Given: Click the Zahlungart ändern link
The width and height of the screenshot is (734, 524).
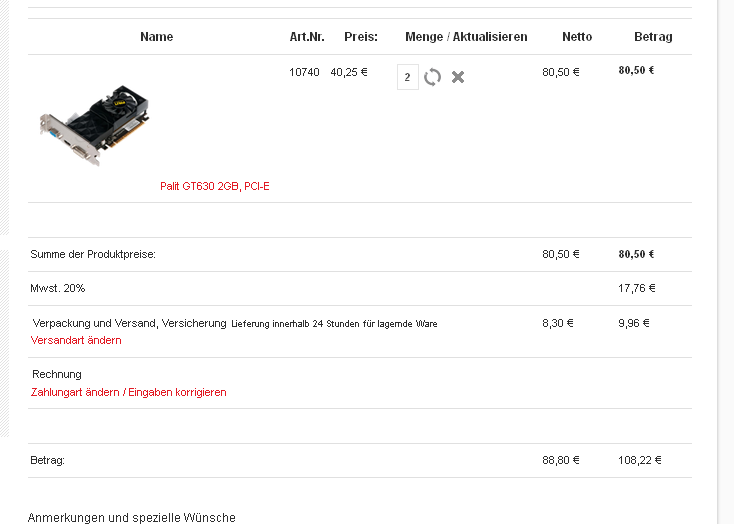Looking at the screenshot, I should [75, 392].
